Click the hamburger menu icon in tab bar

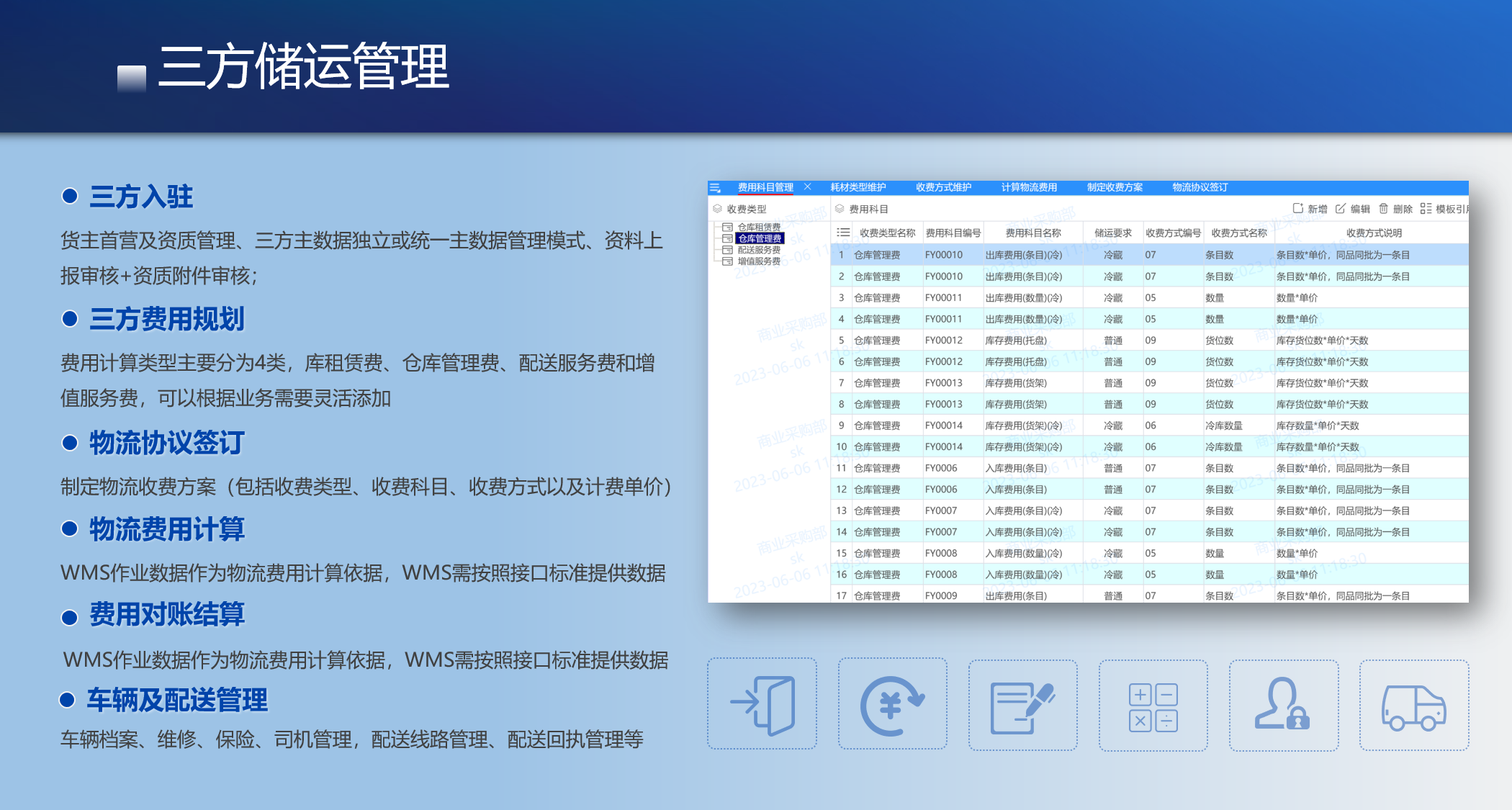pos(715,188)
